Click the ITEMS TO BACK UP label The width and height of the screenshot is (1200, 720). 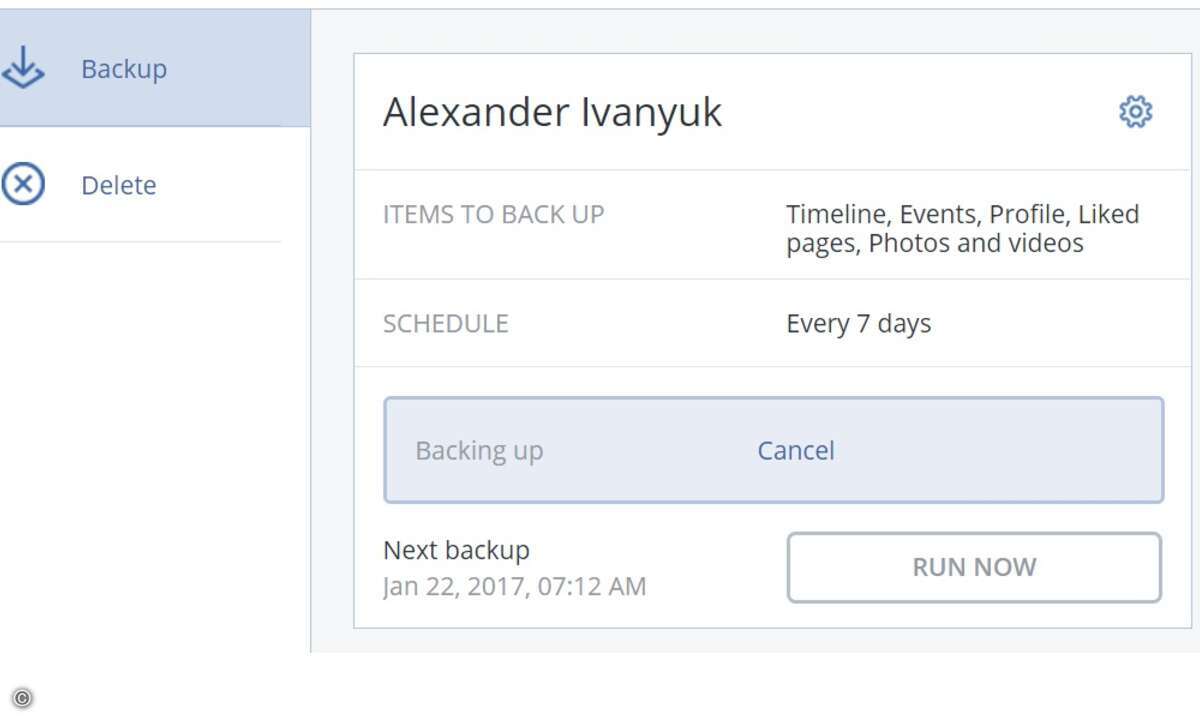click(x=494, y=214)
